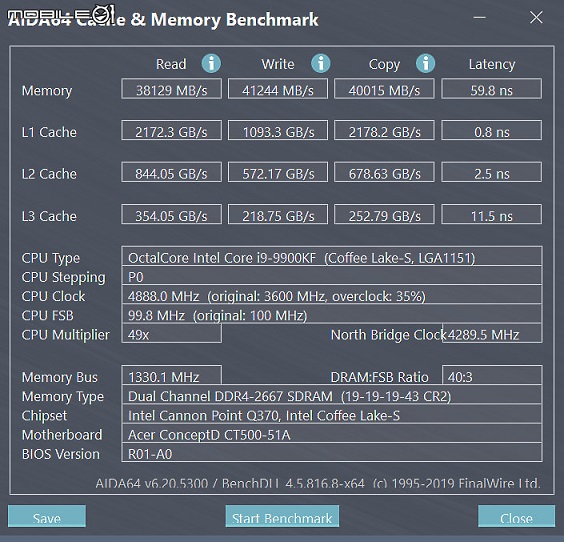Click the North Bridge Clock value field
The image size is (564, 542).
tap(492, 333)
